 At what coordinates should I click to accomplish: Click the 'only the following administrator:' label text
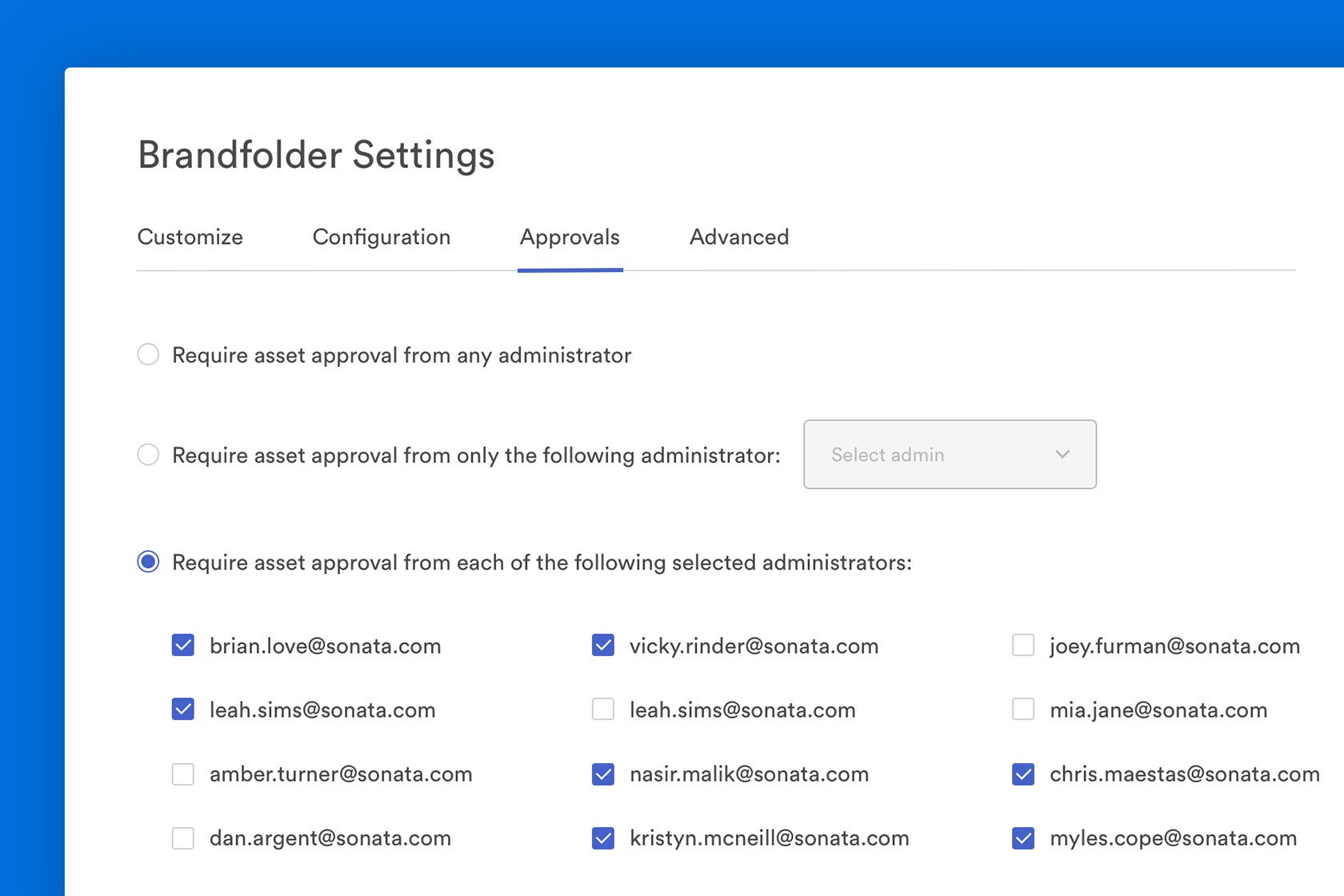click(618, 455)
